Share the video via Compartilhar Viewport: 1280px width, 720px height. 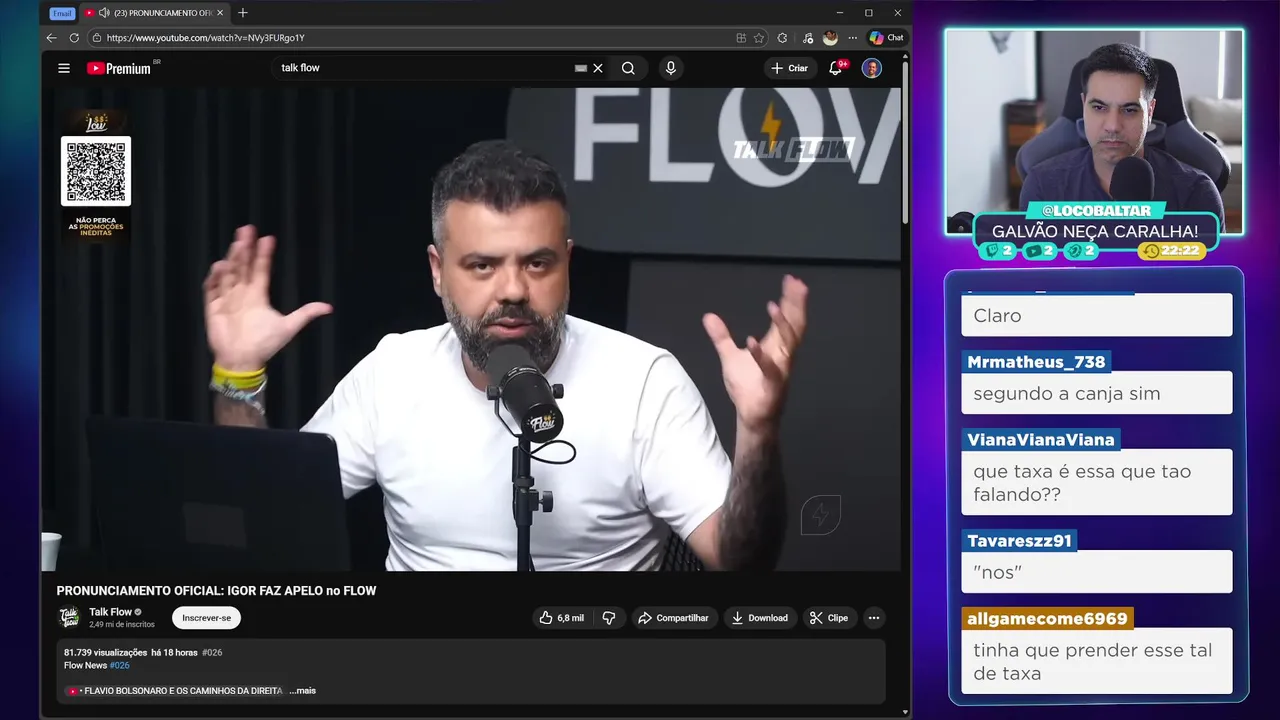[673, 618]
